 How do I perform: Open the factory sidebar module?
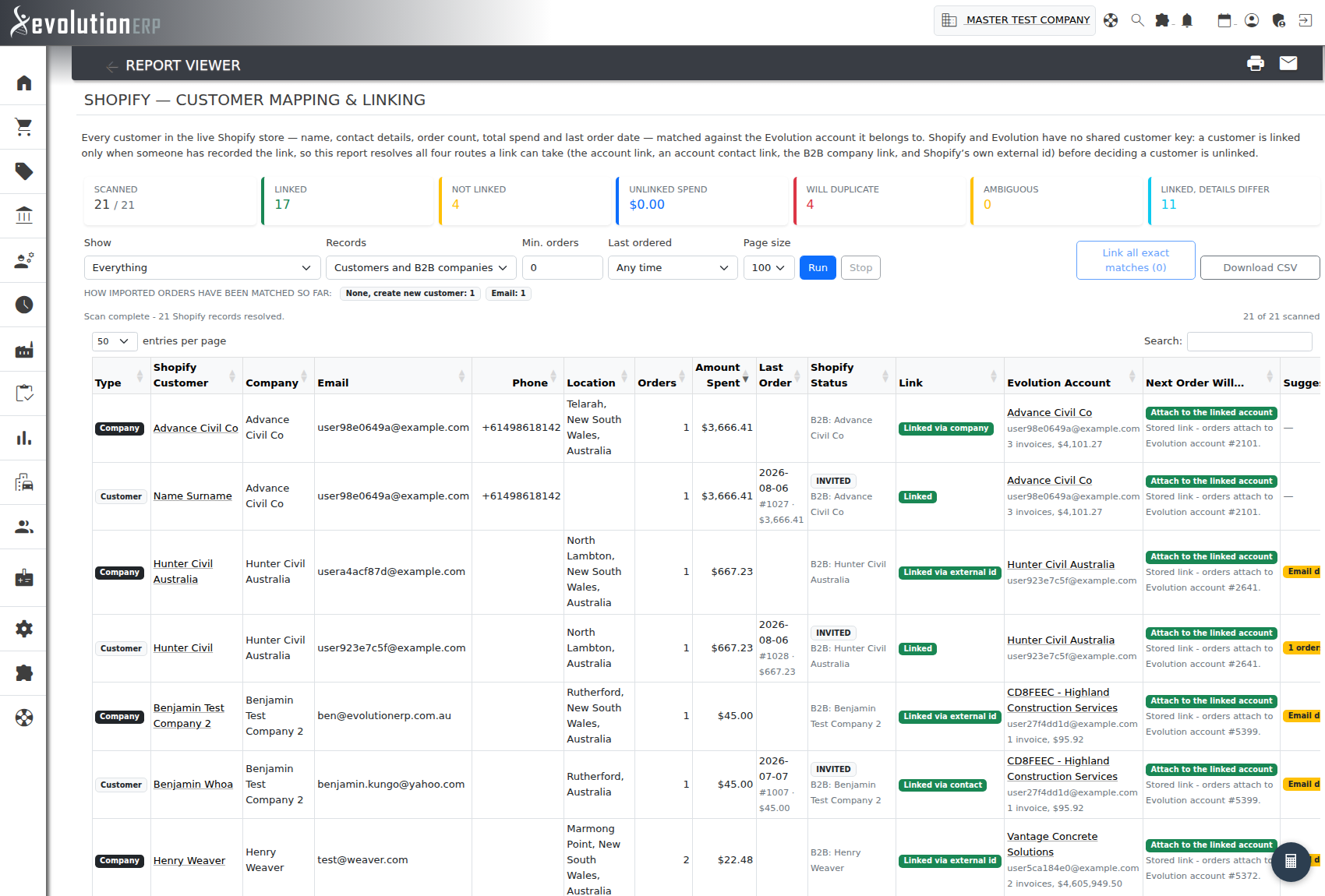[24, 349]
